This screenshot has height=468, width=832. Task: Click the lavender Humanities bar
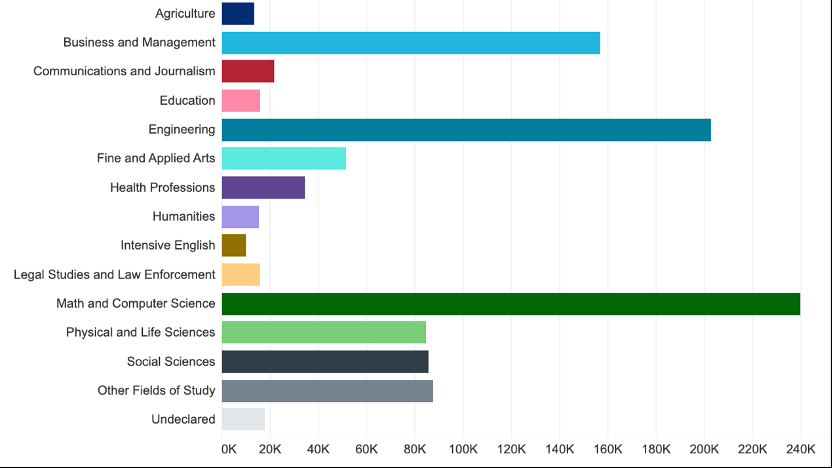click(x=240, y=217)
